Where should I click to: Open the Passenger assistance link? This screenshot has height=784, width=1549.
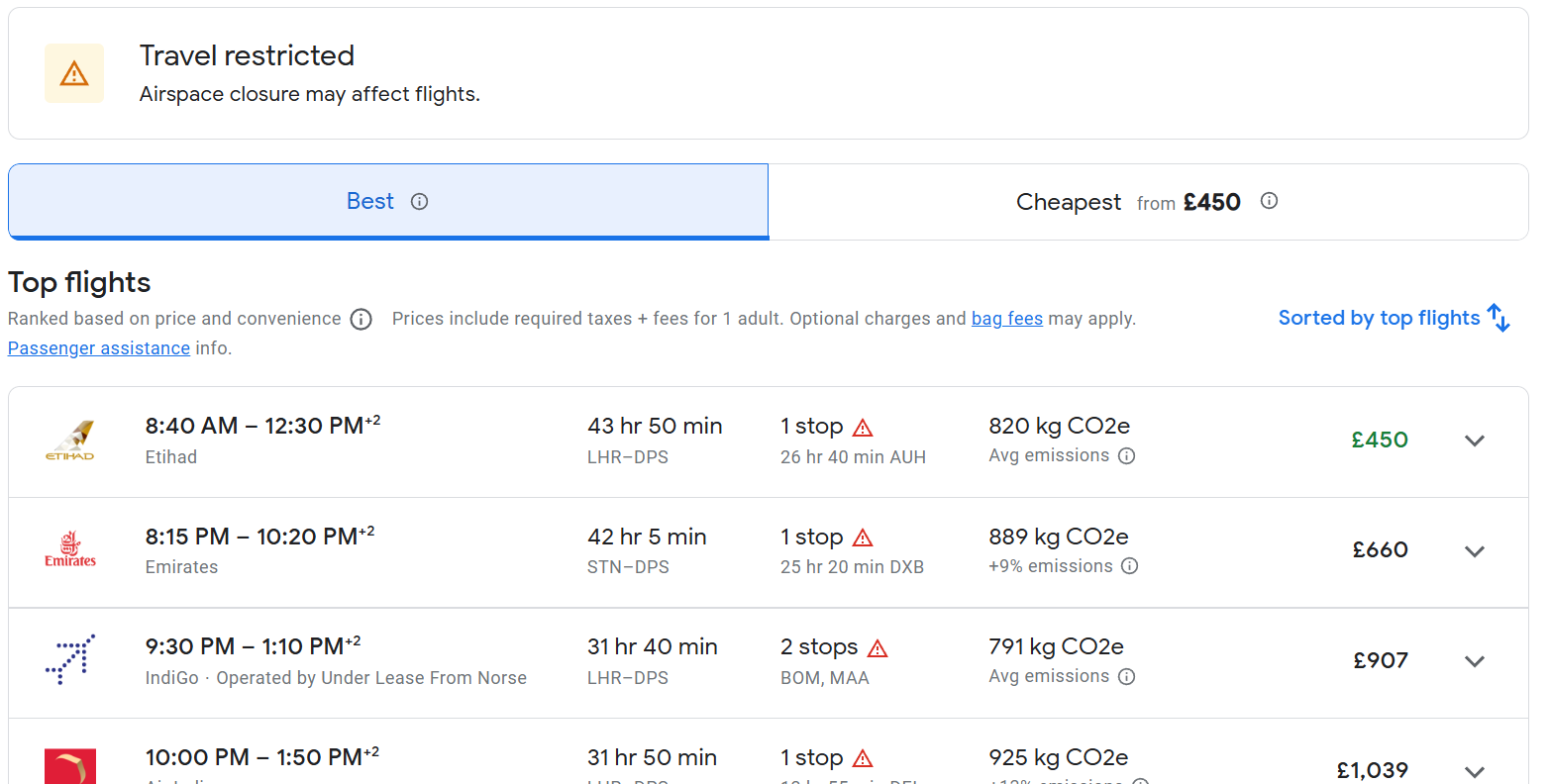pos(99,348)
